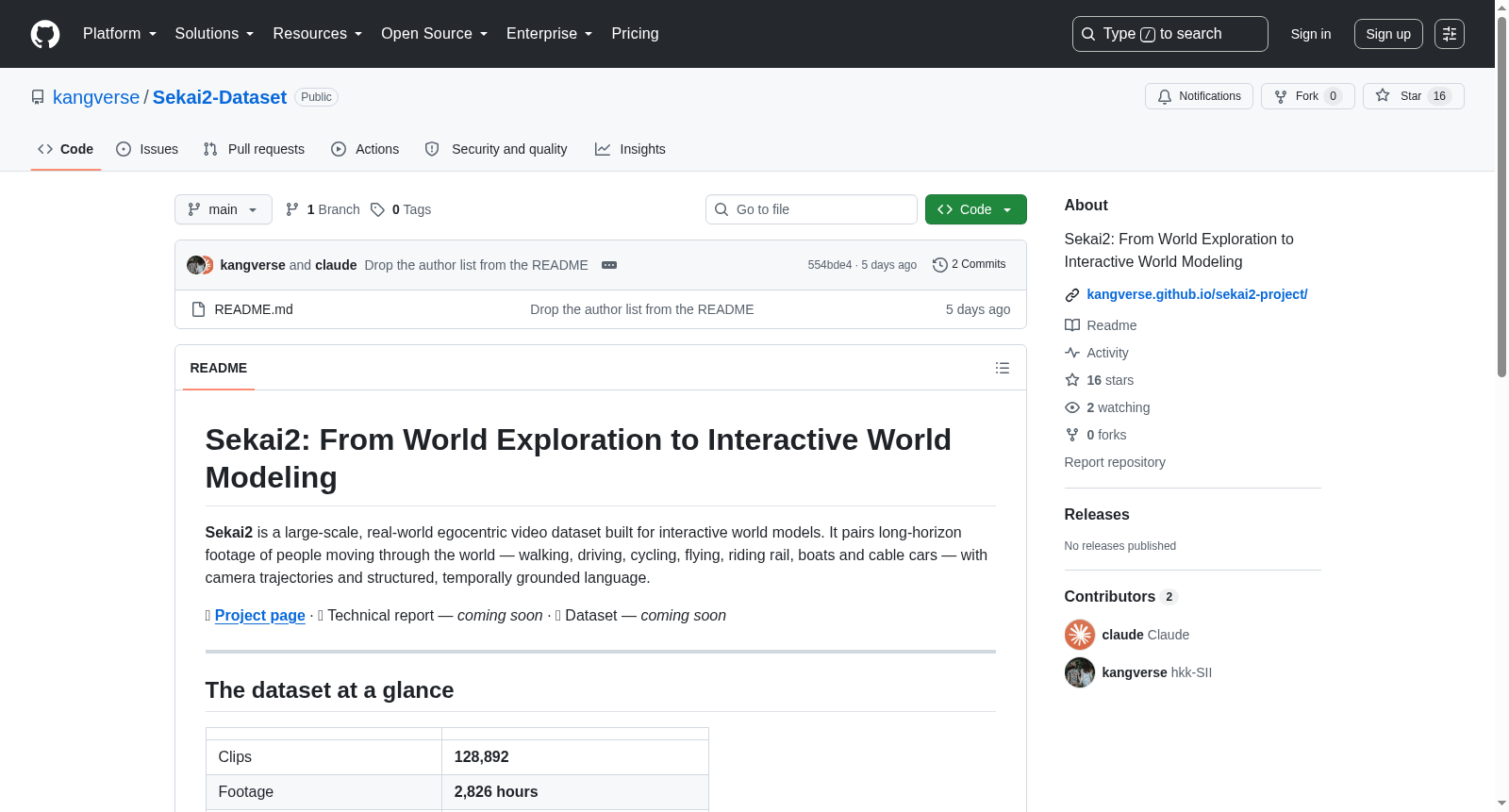Open the Contributors section link
Image resolution: width=1509 pixels, height=812 pixels.
click(1120, 597)
